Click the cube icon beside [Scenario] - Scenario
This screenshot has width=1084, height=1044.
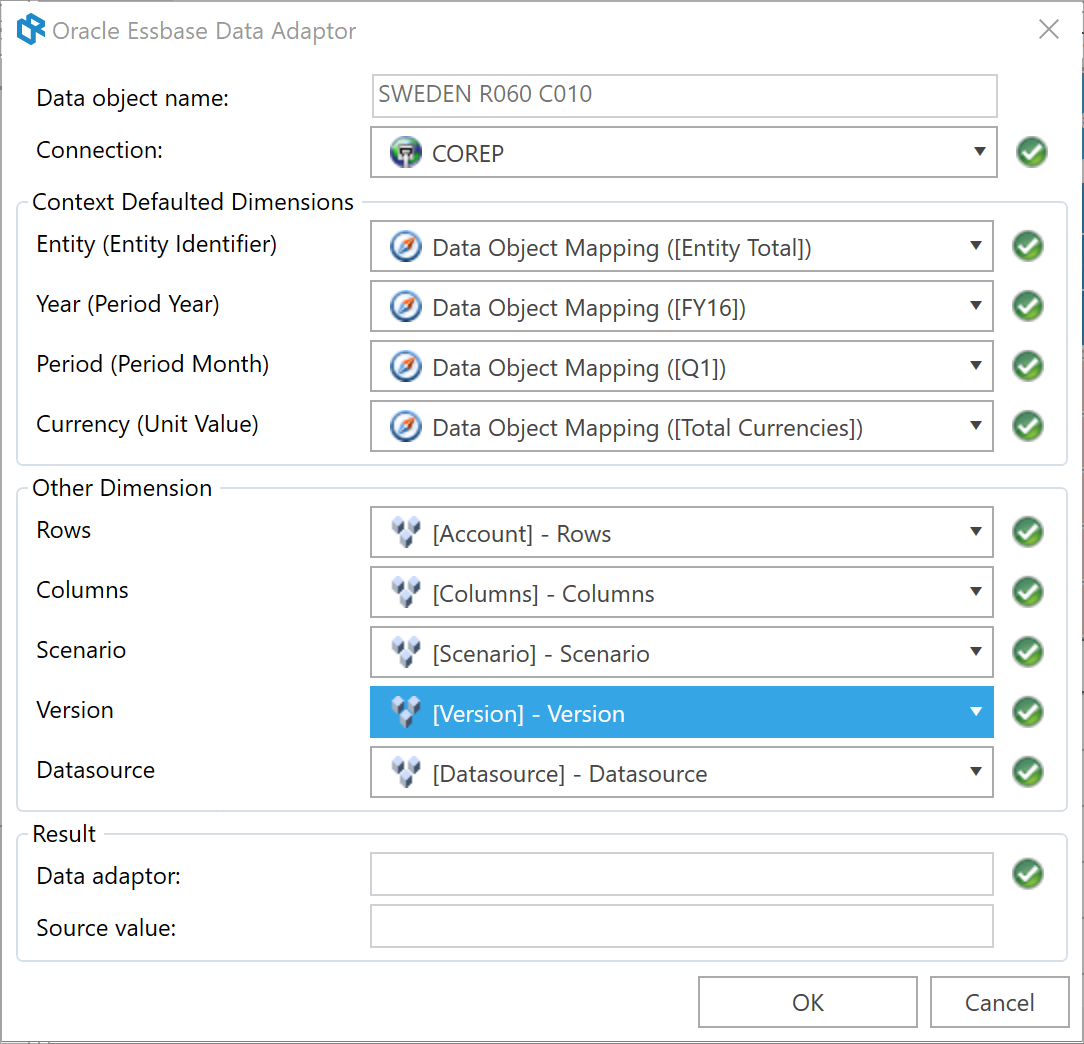406,652
